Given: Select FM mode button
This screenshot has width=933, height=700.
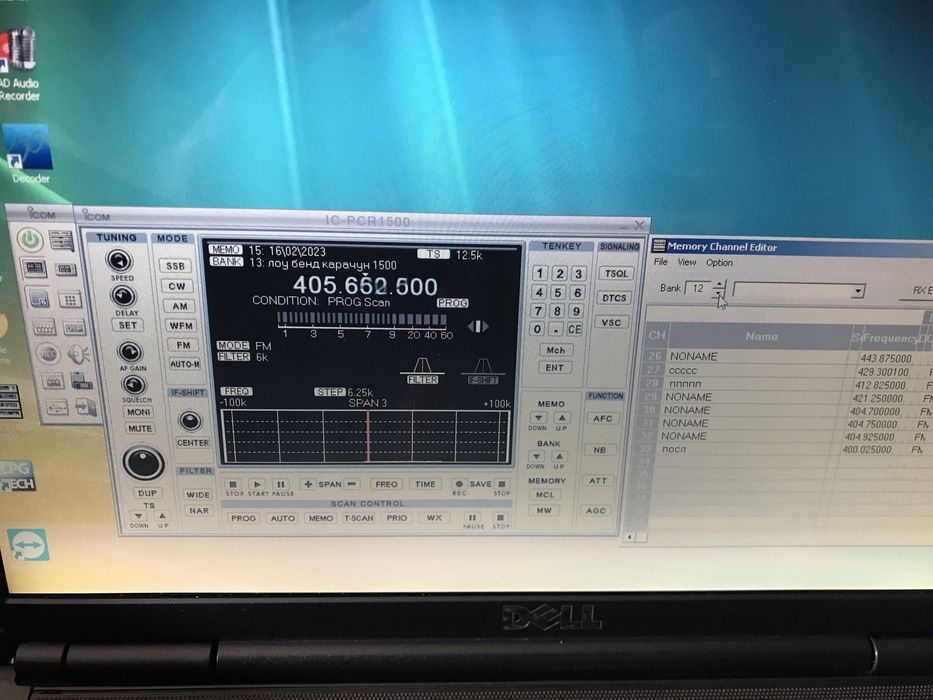Looking at the screenshot, I should [183, 345].
